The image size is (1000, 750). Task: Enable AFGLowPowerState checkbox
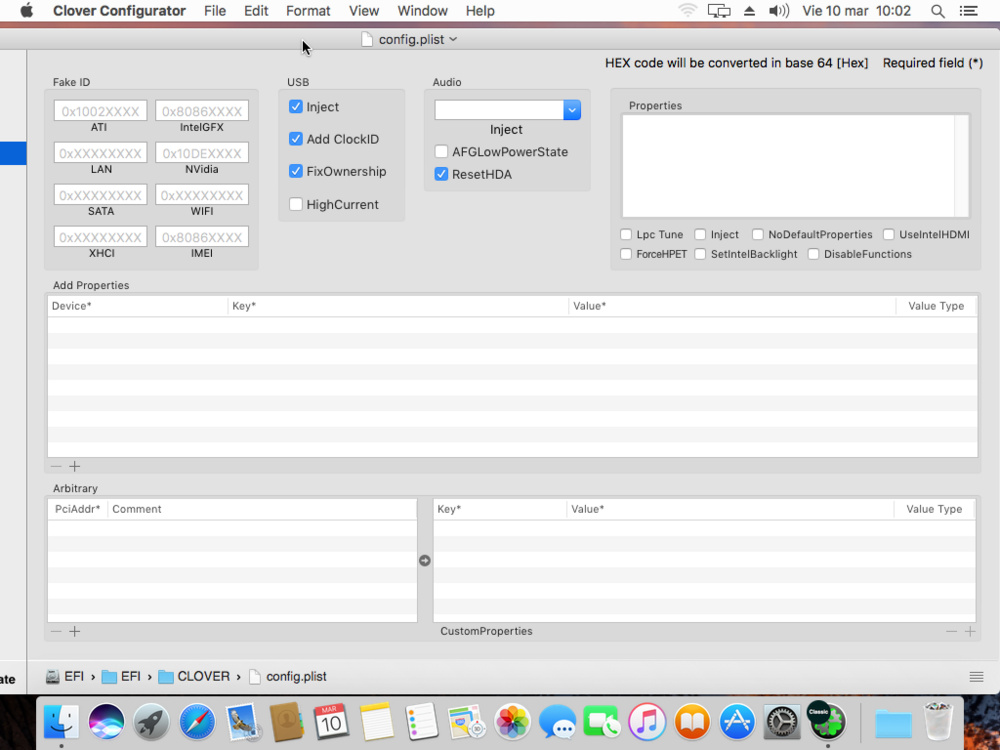click(441, 152)
